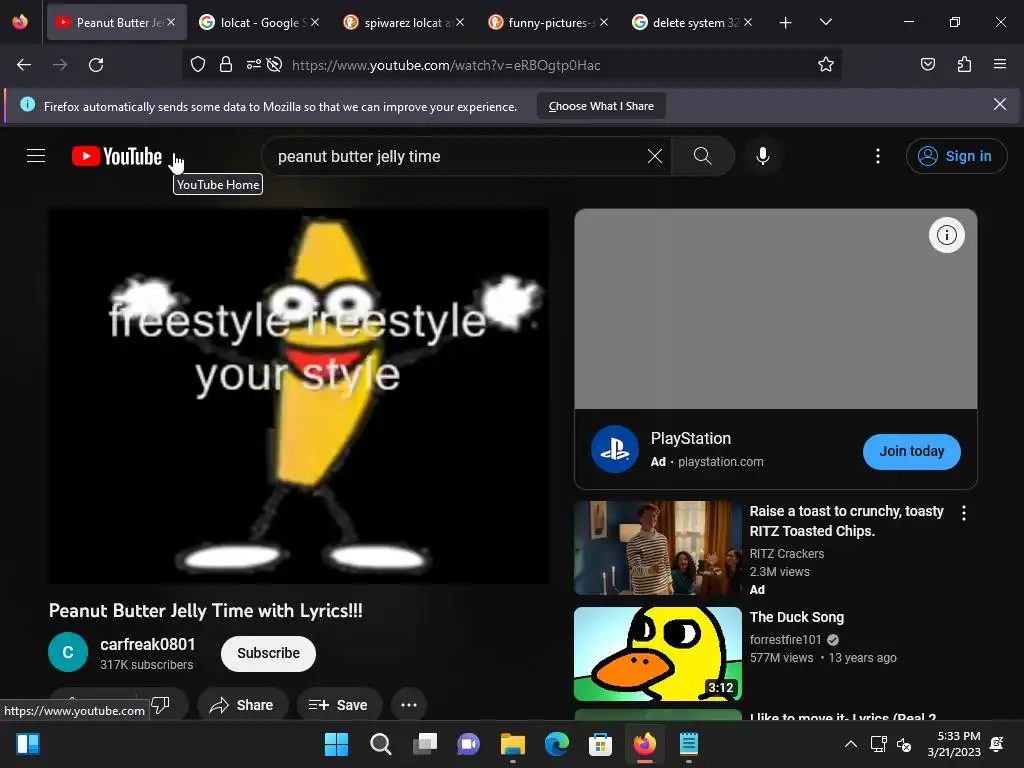The height and width of the screenshot is (768, 1024).
Task: Save page to Pocket
Action: coord(927,65)
